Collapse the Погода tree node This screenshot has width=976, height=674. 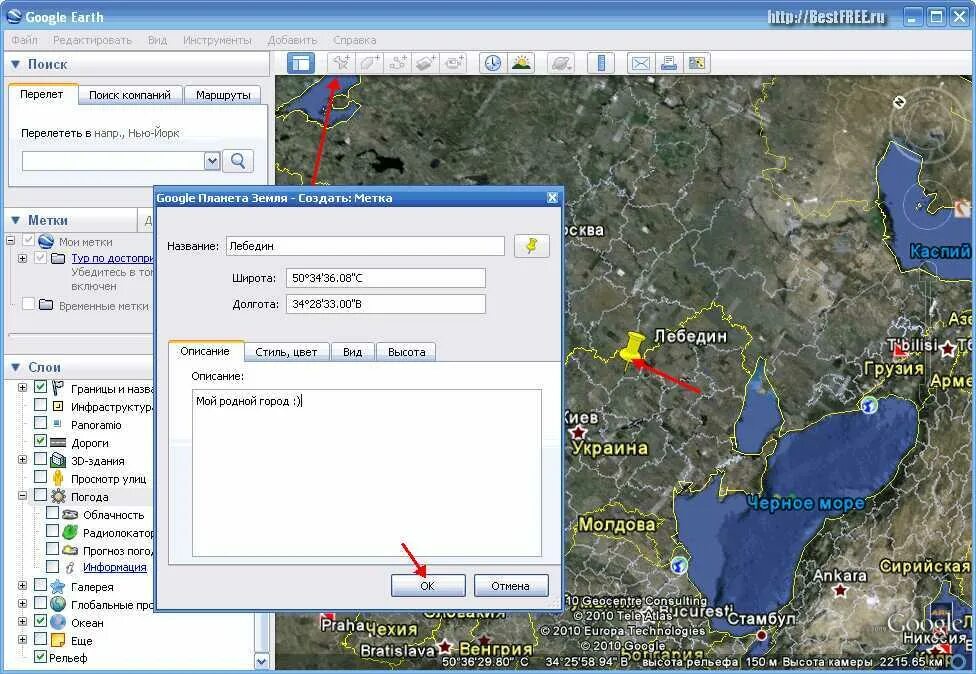[x=22, y=496]
